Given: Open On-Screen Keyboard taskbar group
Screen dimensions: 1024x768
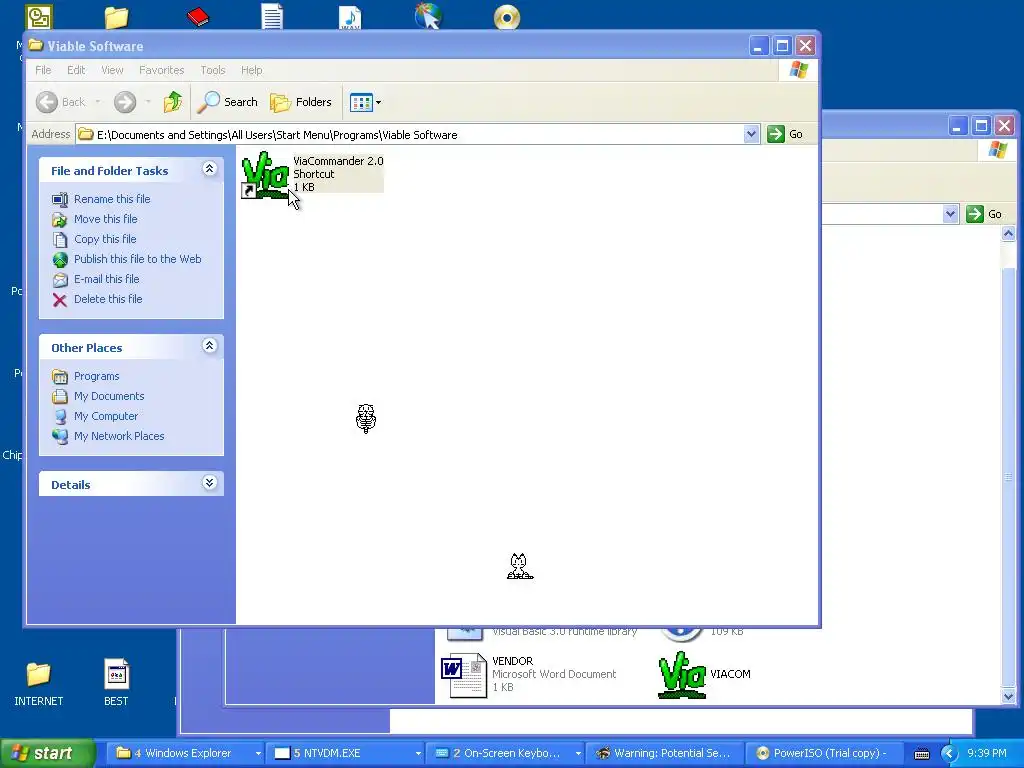Looking at the screenshot, I should (506, 753).
